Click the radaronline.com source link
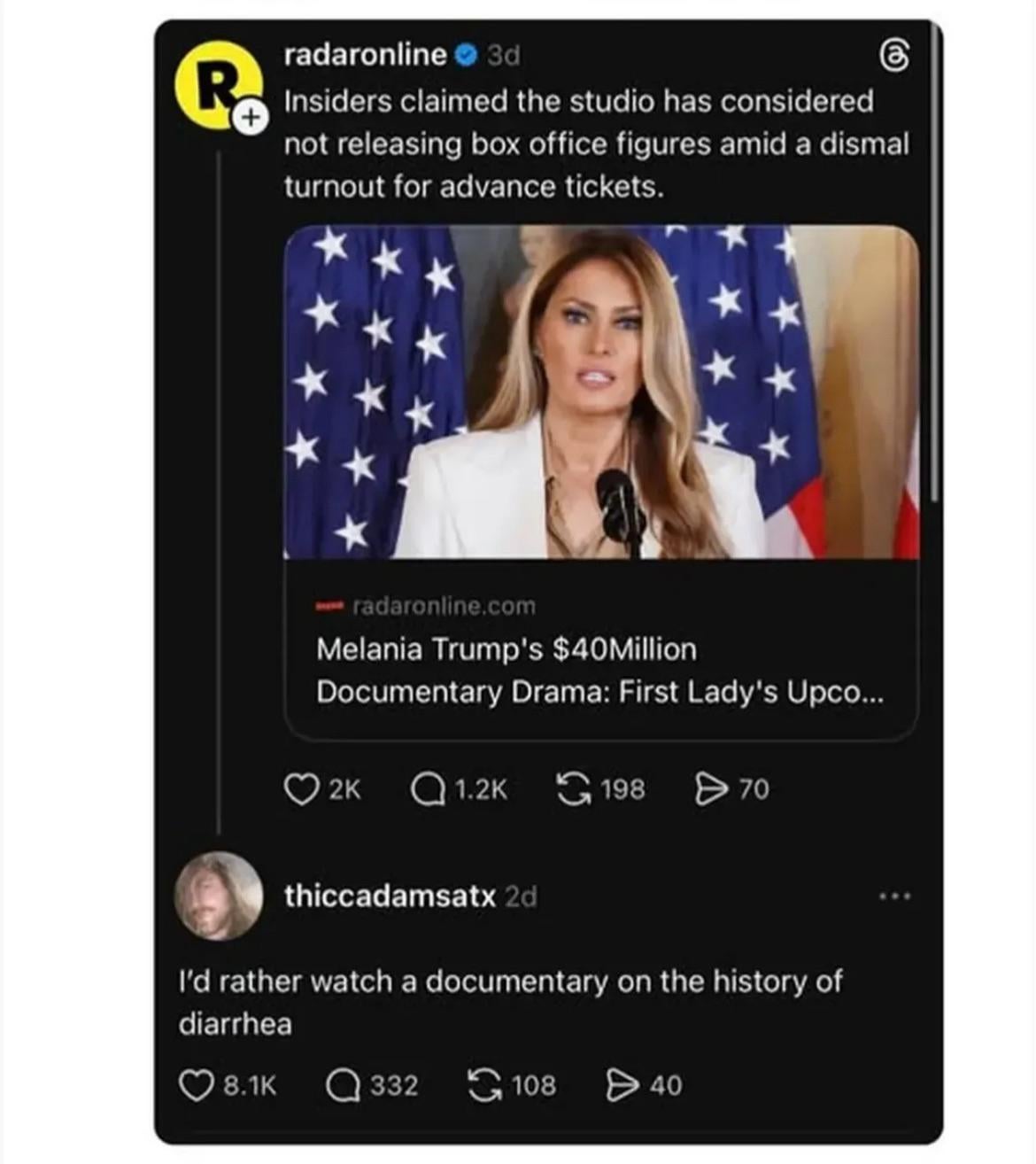1036x1164 pixels. coord(443,606)
